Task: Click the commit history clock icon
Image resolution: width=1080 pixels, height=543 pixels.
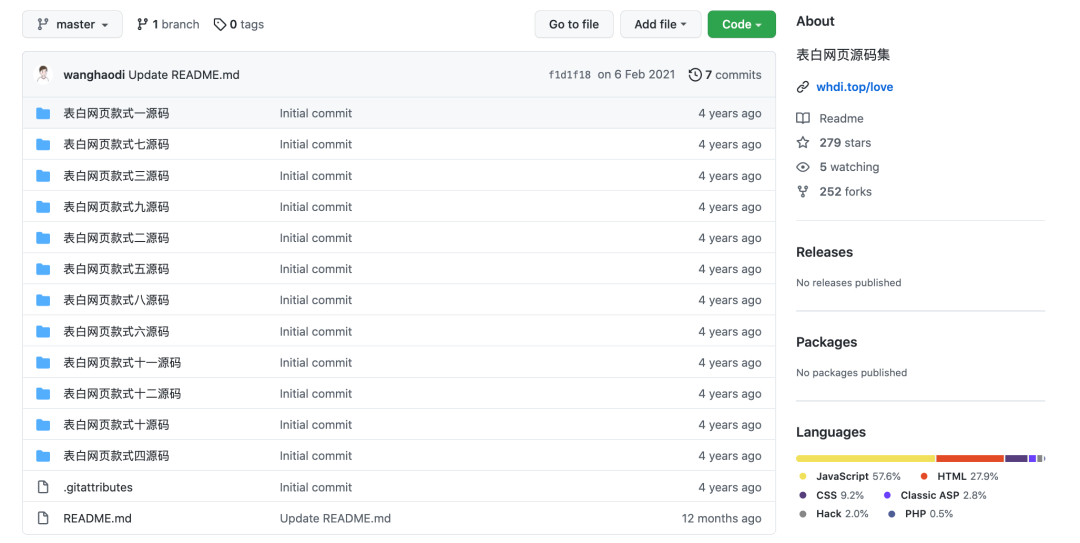Action: 695,74
